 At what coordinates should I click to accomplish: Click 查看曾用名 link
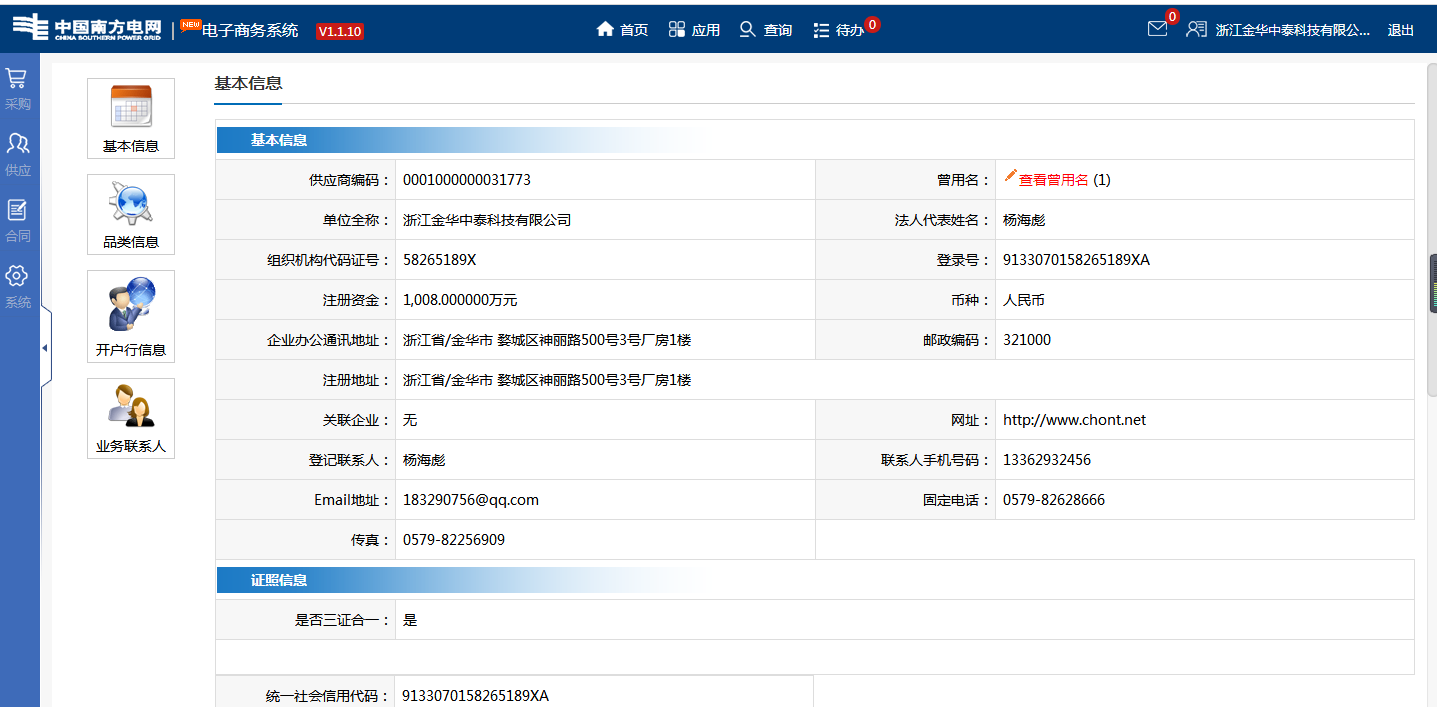tap(1053, 180)
